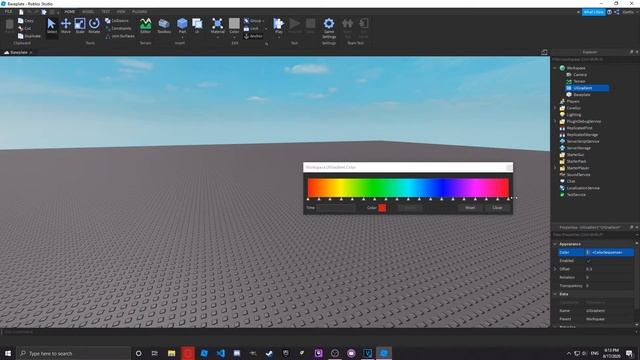Open the Toolbox

[x=164, y=26]
